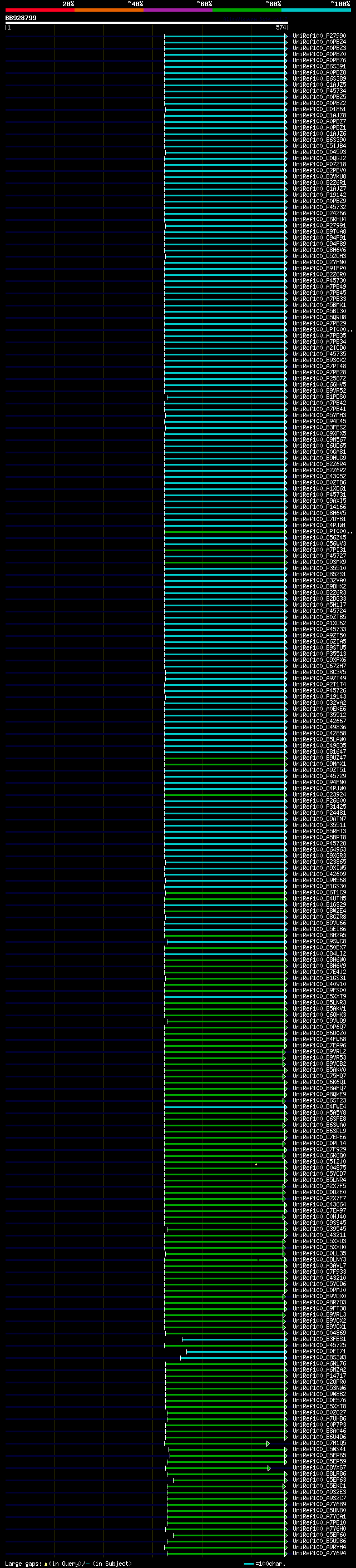Click the UniRef100_O64963 label
This screenshot has width=356, height=1568.
click(x=319, y=849)
